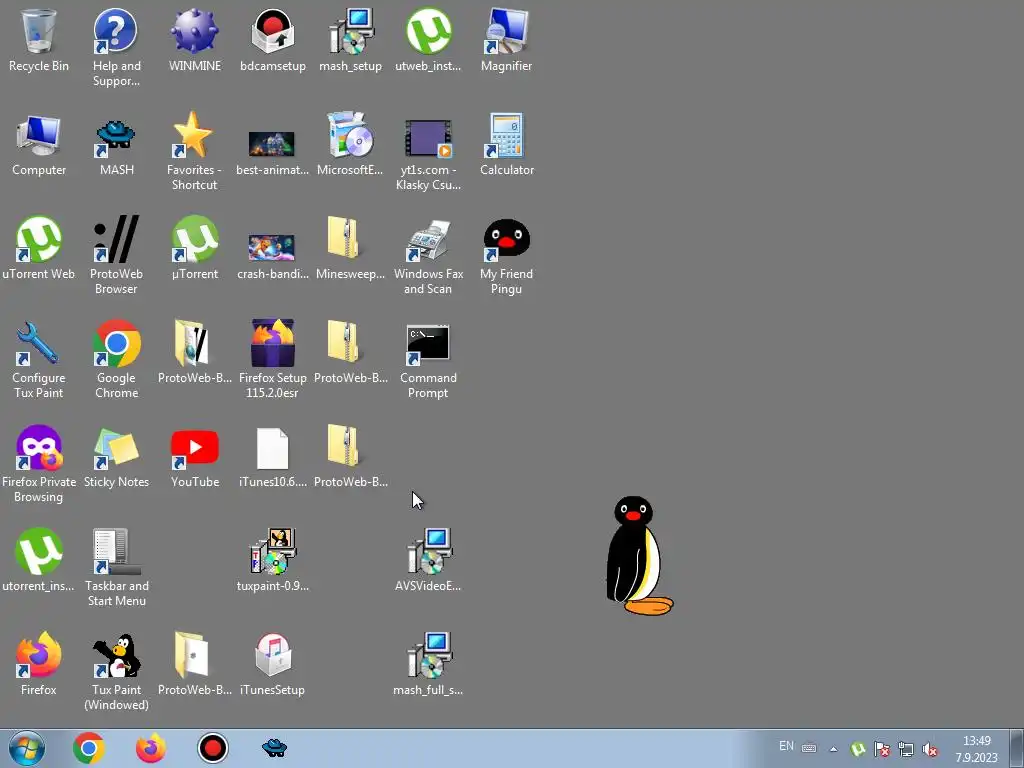This screenshot has width=1024, height=768.
Task: Click the network tray icon
Action: 906,749
